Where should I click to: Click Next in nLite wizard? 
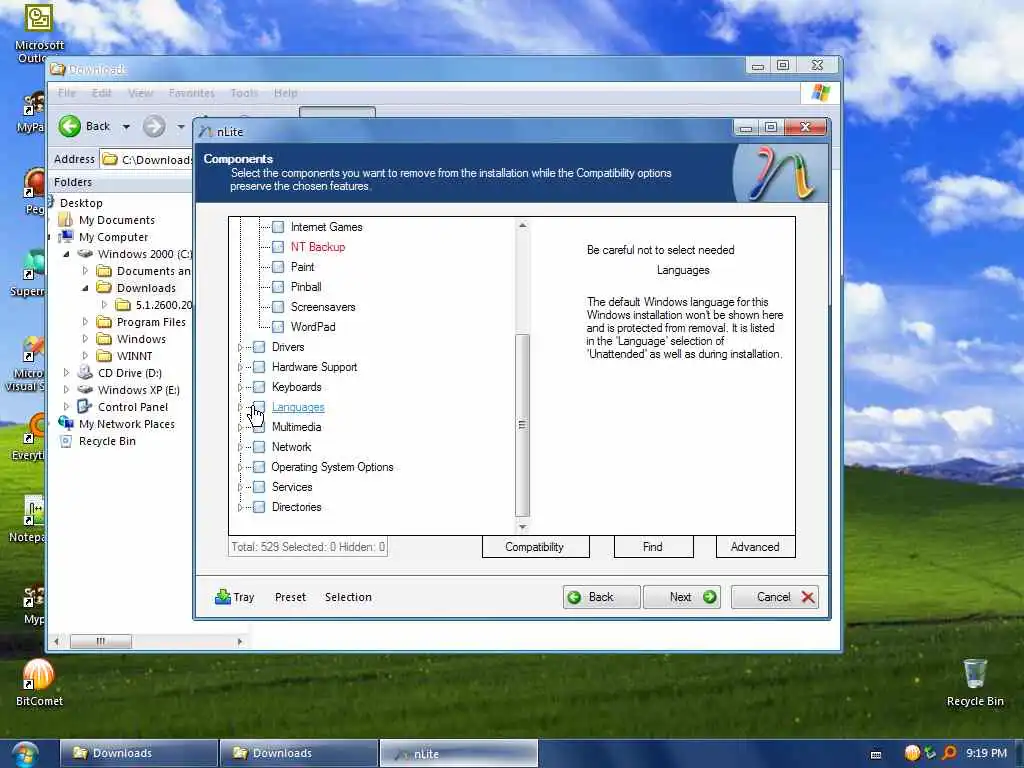(682, 597)
